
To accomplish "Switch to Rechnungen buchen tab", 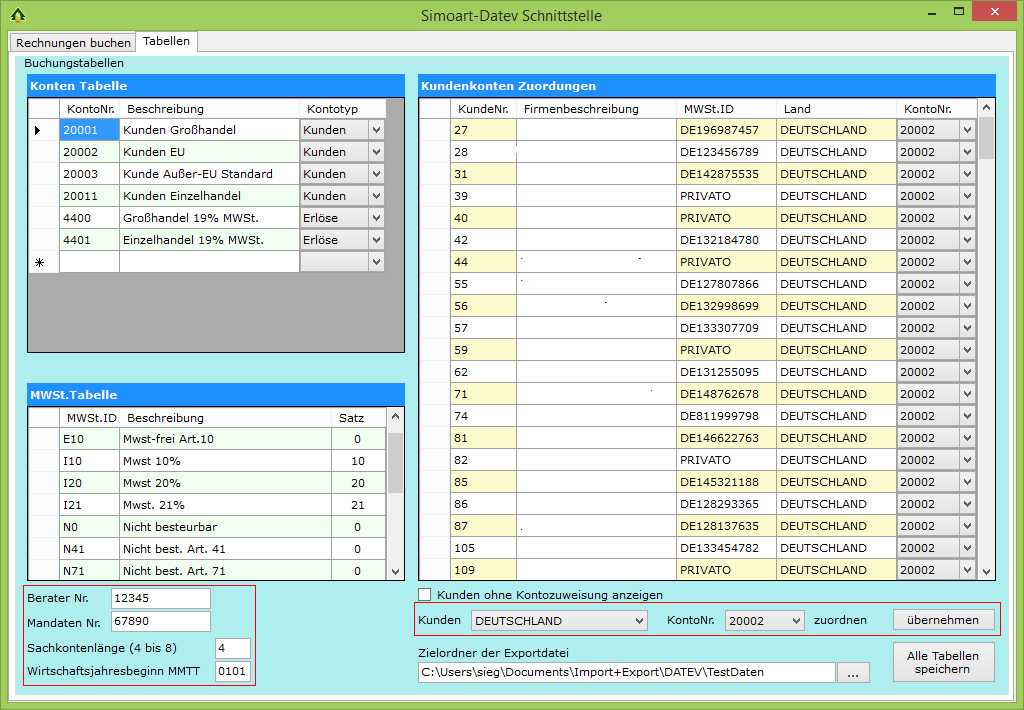I will coord(73,43).
